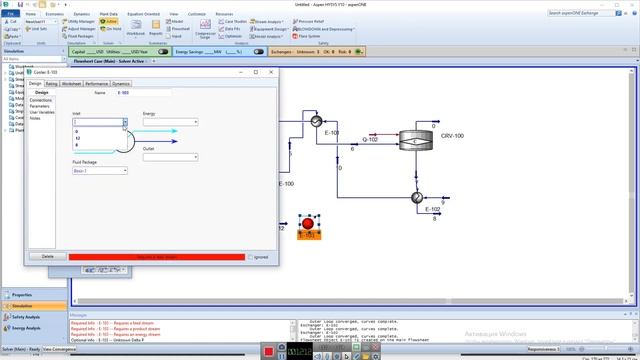
Task: Open the Reports button
Action: 156,28
